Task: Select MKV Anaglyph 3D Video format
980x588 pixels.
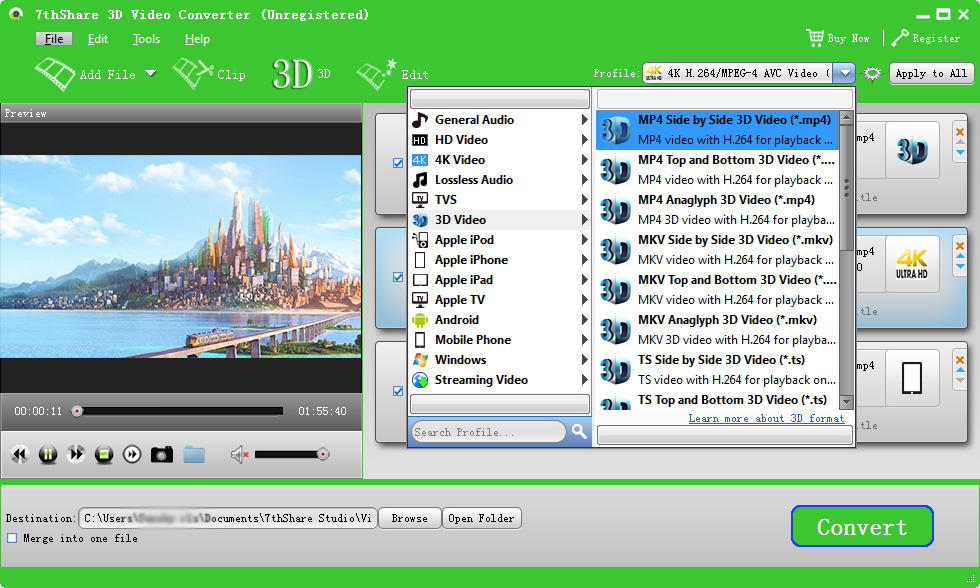Action: (x=718, y=329)
